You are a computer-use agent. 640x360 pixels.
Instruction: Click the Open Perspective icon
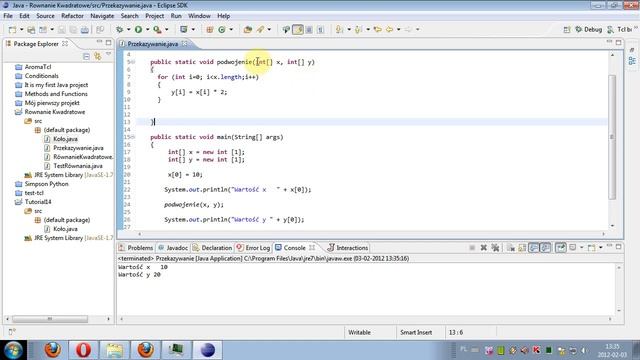pyautogui.click(x=567, y=29)
